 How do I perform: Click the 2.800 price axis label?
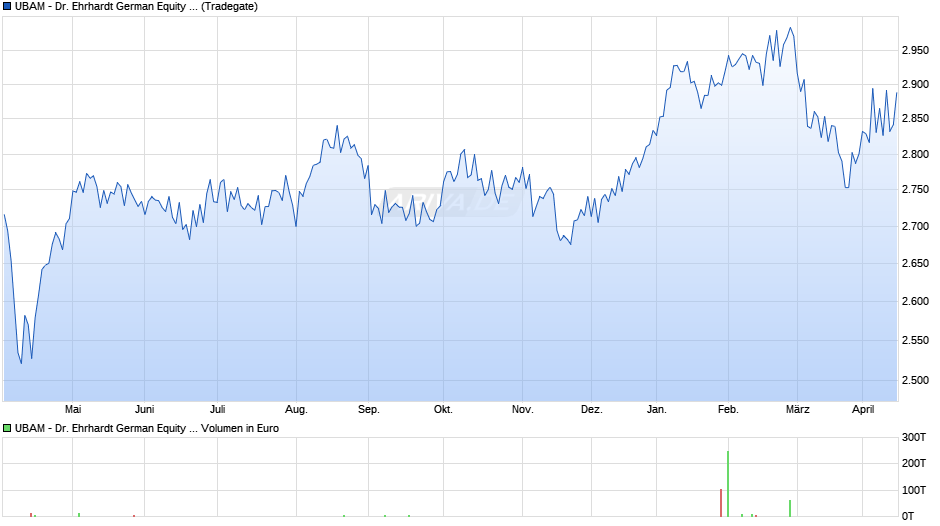pyautogui.click(x=915, y=154)
